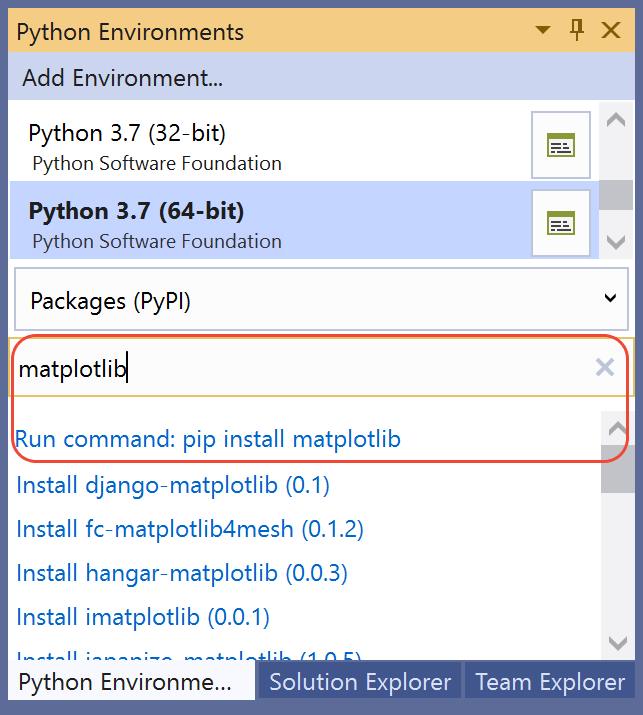Screen dimensions: 643x715
Task: Click Add Environment link
Action: [122, 78]
